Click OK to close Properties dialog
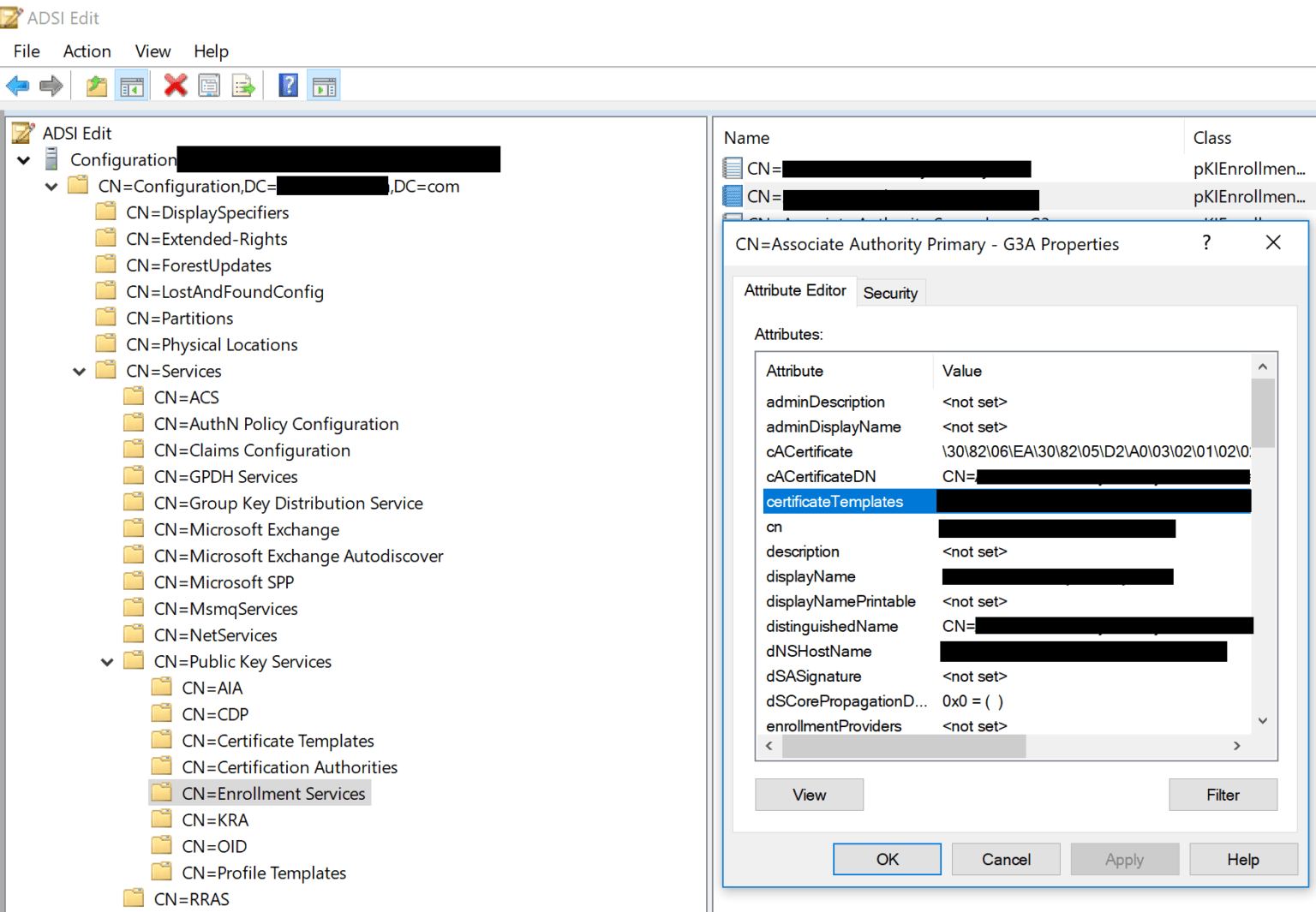Screen dimensions: 1316x912 click(887, 859)
